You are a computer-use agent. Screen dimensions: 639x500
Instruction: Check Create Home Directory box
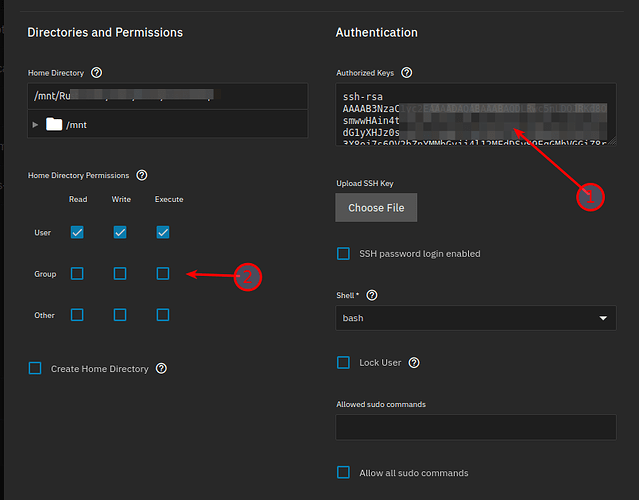click(35, 368)
